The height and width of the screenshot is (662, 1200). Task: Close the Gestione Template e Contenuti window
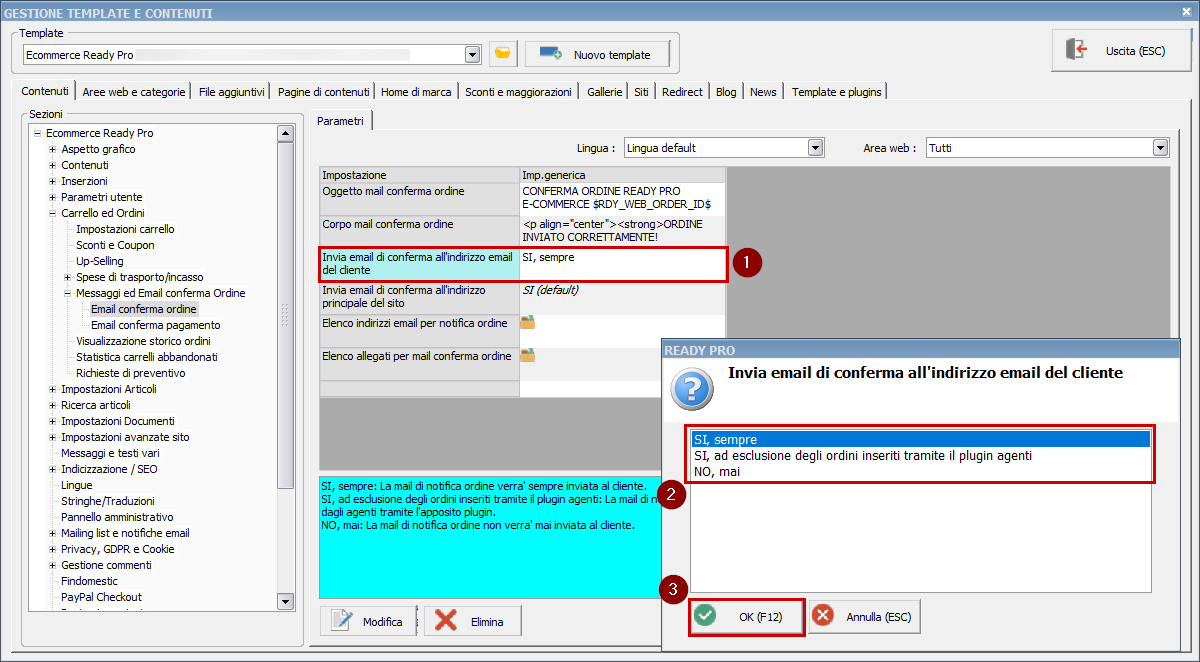coord(1186,12)
